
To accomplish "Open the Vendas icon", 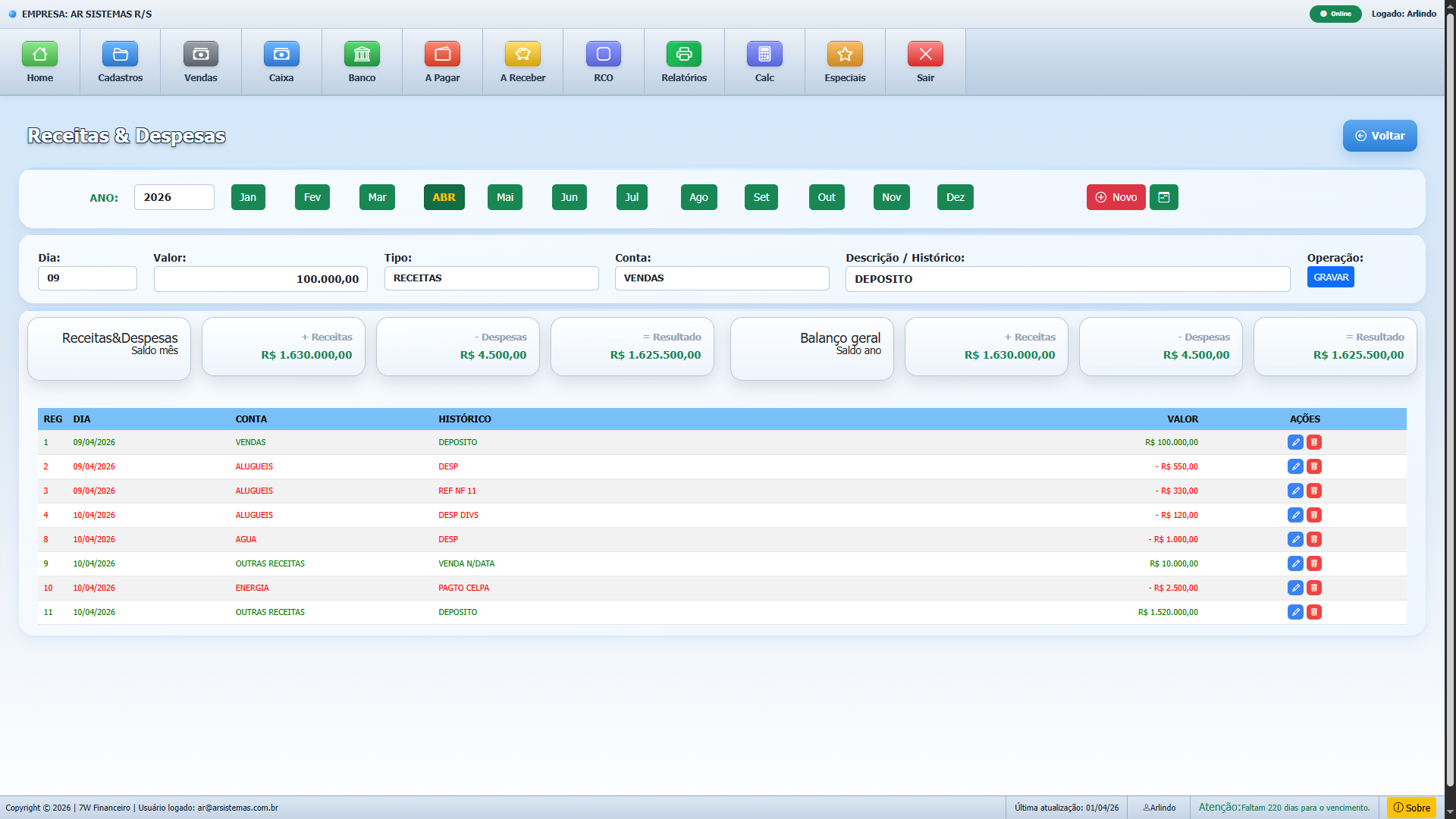I will pyautogui.click(x=201, y=54).
